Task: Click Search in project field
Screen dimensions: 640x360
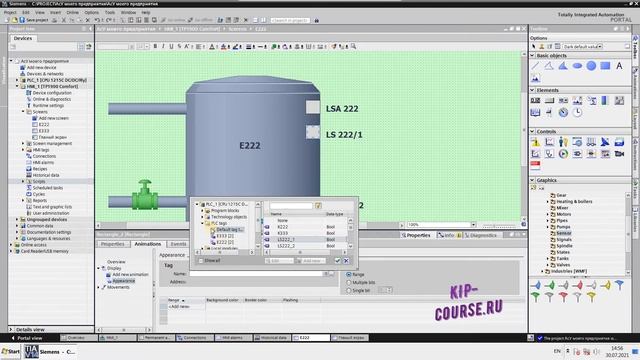Action: 290,20
